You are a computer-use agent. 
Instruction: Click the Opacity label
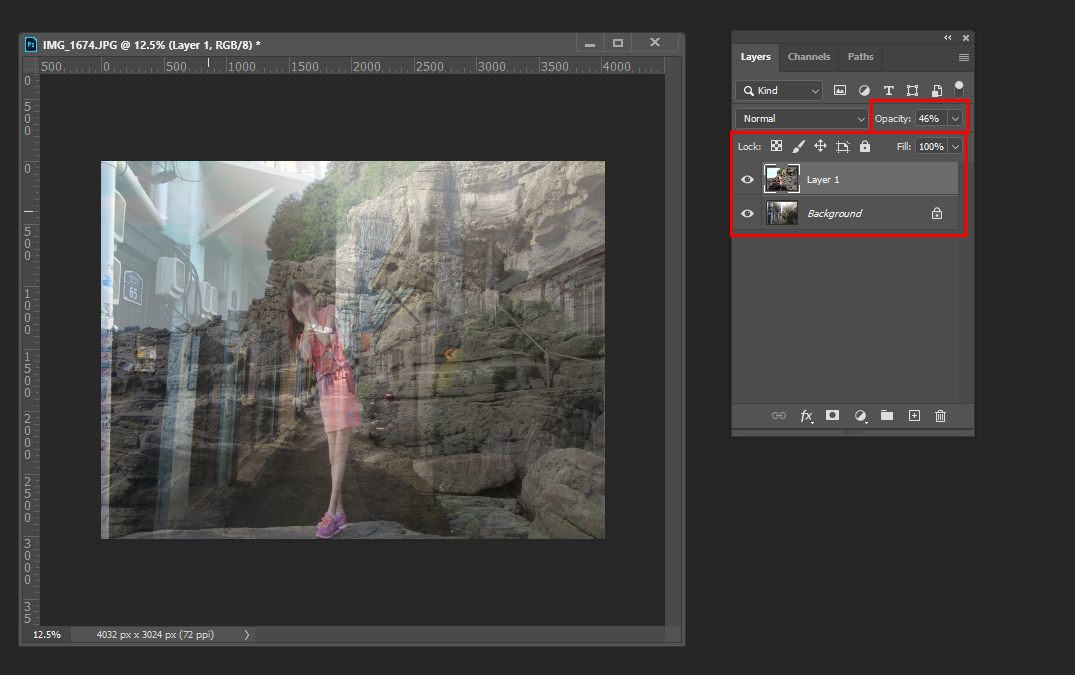tap(893, 119)
